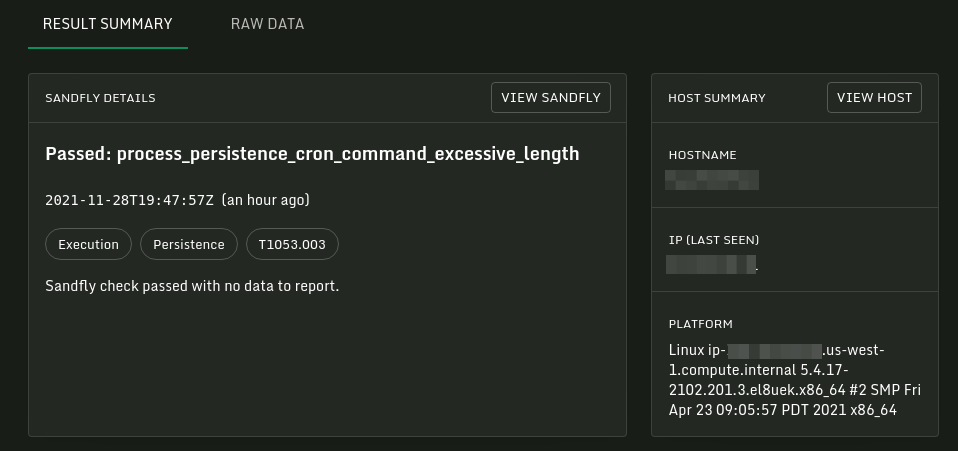Open the Raw Data tab
Screen dimensions: 958x451
pos(267,24)
